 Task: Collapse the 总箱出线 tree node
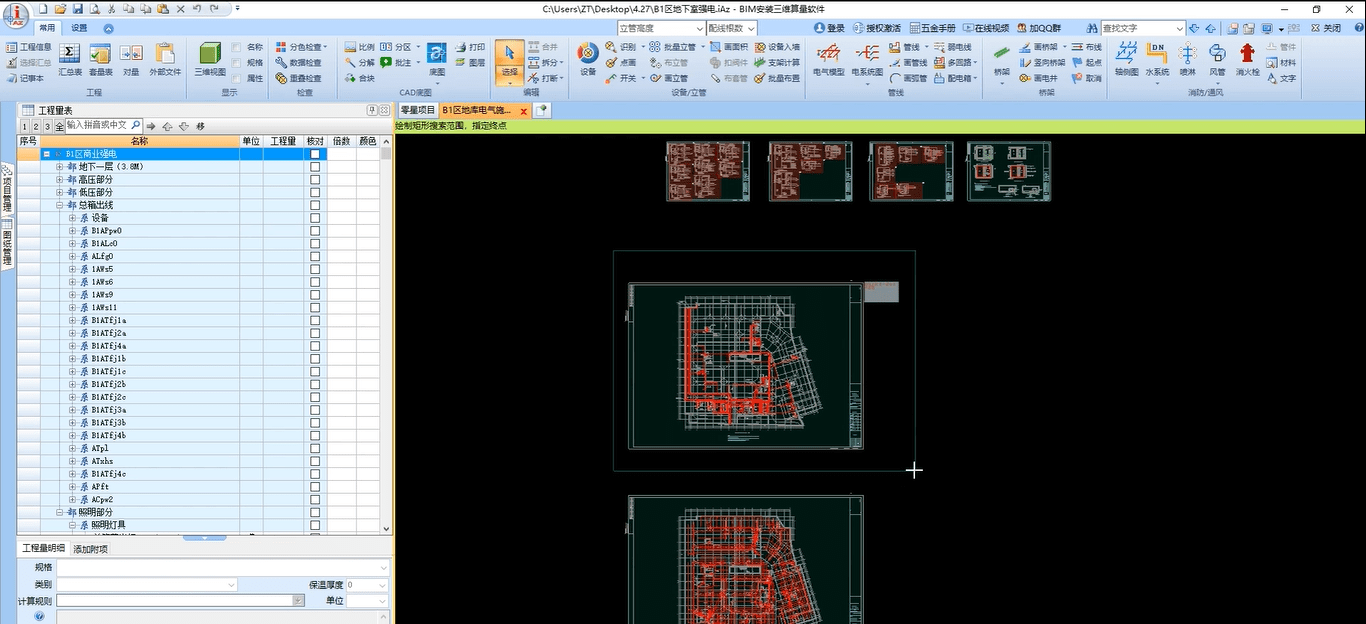(x=60, y=205)
